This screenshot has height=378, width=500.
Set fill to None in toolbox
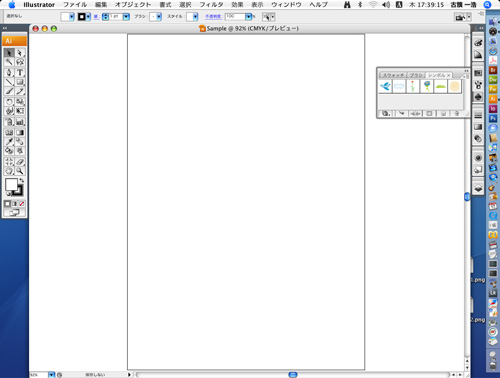(22, 204)
